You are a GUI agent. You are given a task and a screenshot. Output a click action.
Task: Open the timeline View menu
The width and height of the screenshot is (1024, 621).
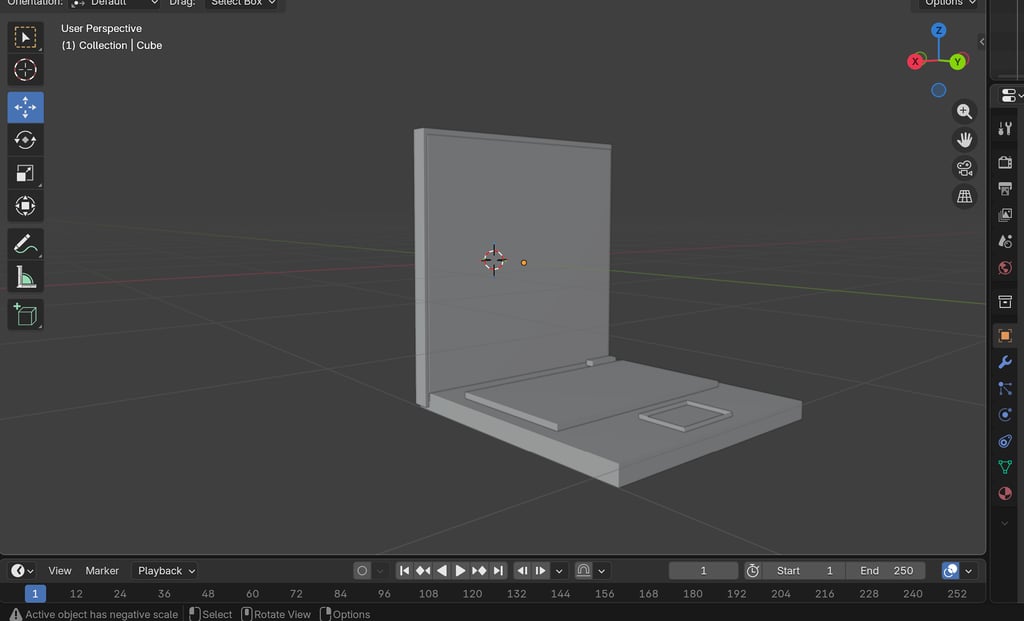tap(59, 571)
